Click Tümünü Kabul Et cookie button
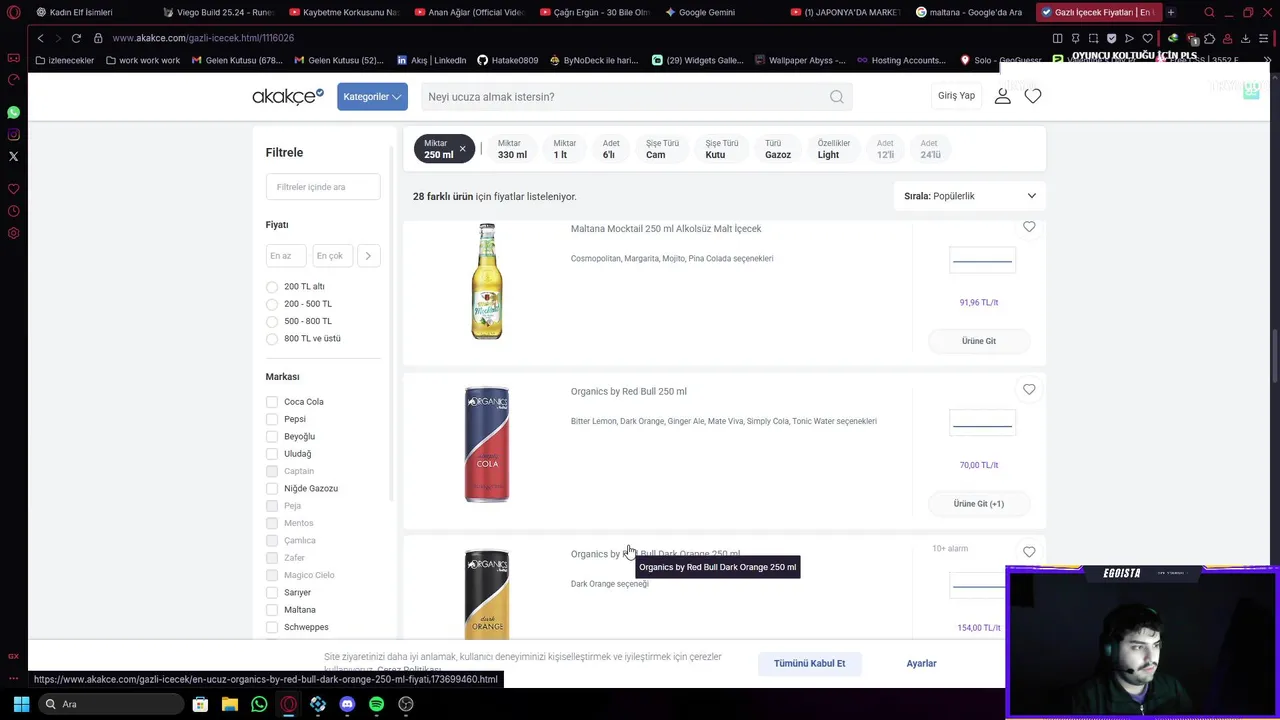 point(809,663)
